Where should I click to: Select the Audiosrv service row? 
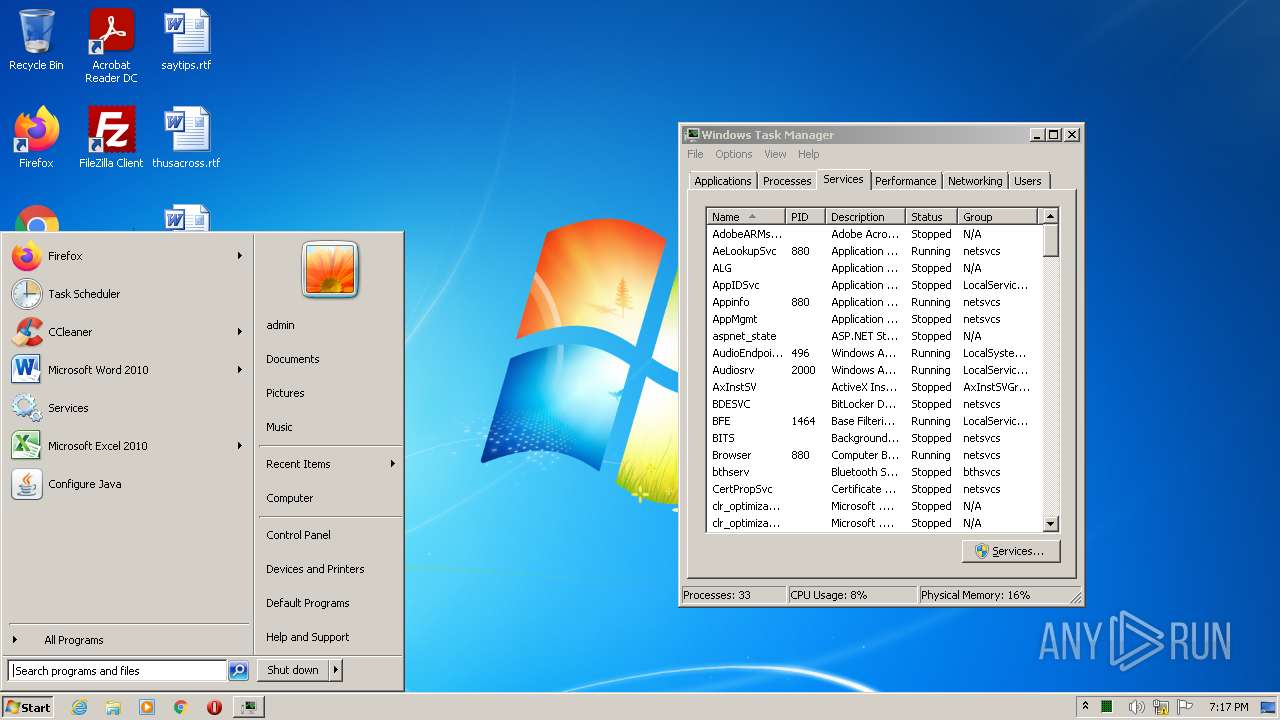pyautogui.click(x=874, y=370)
